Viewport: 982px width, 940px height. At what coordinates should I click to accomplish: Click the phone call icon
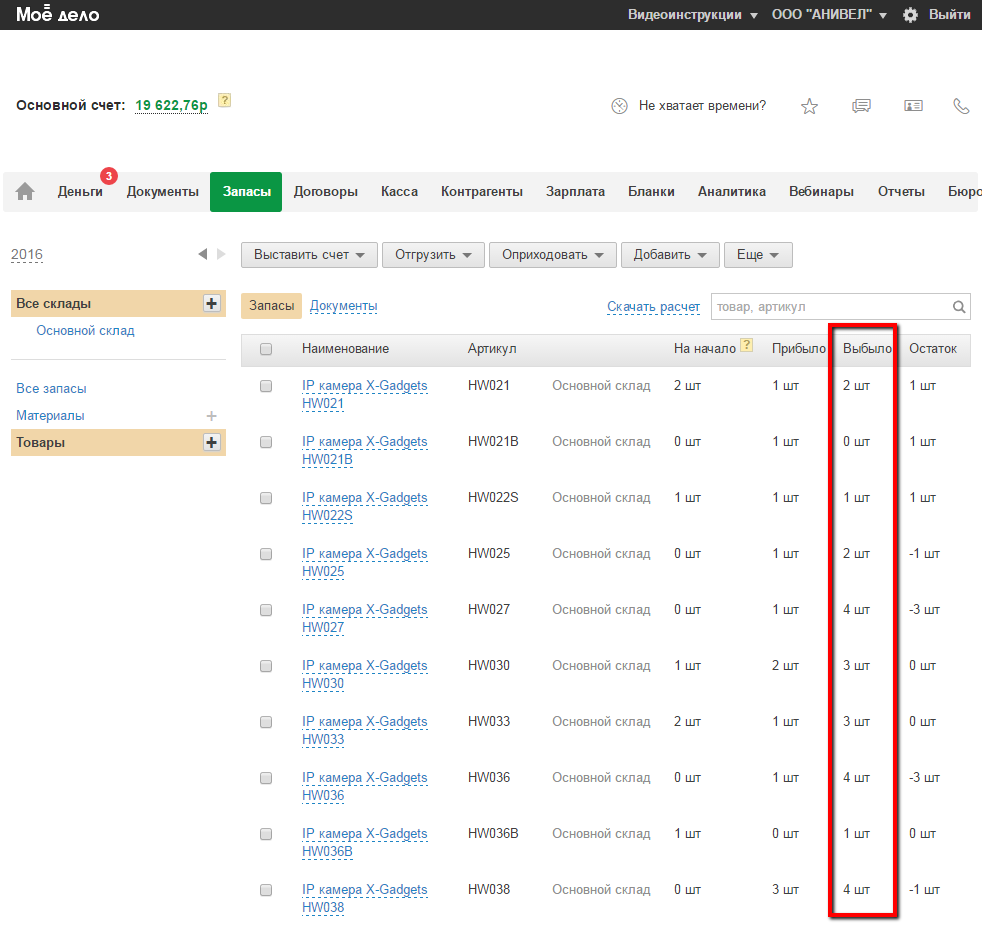(961, 106)
